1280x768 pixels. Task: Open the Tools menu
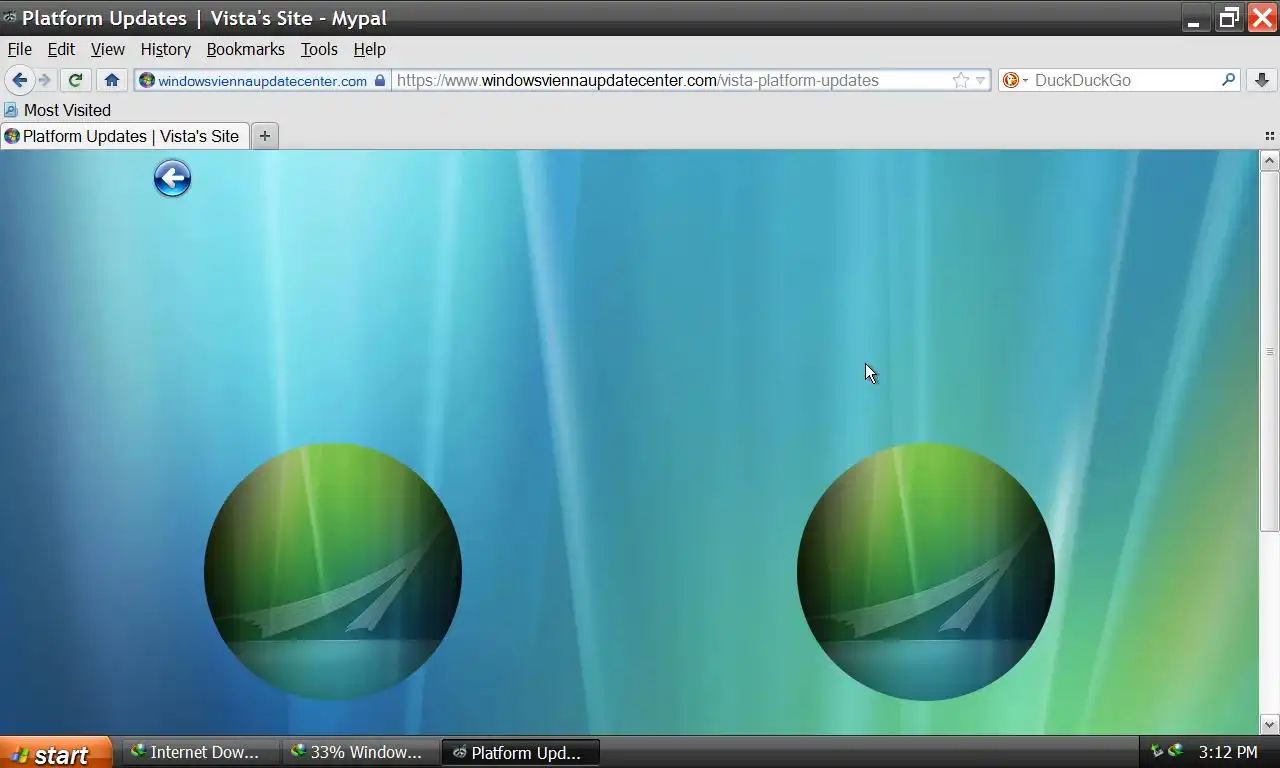(x=319, y=49)
